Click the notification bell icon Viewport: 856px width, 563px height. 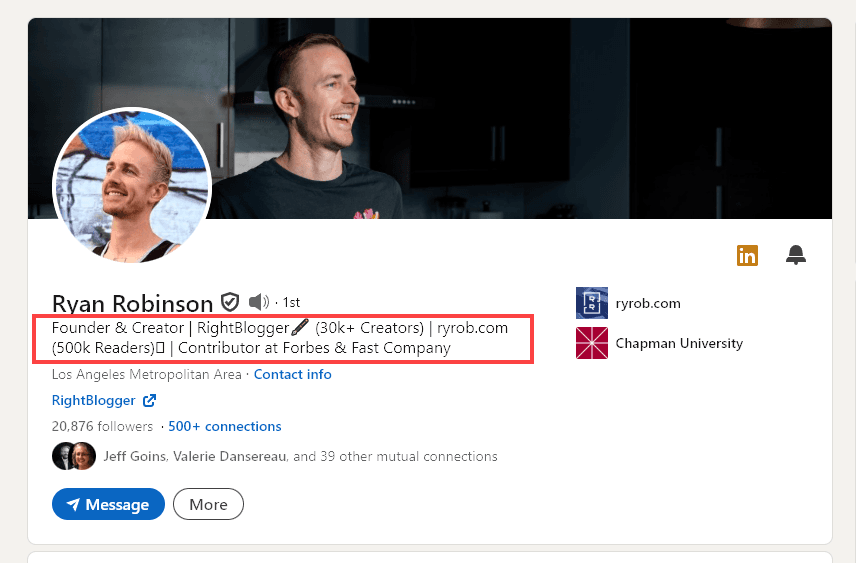pos(795,254)
